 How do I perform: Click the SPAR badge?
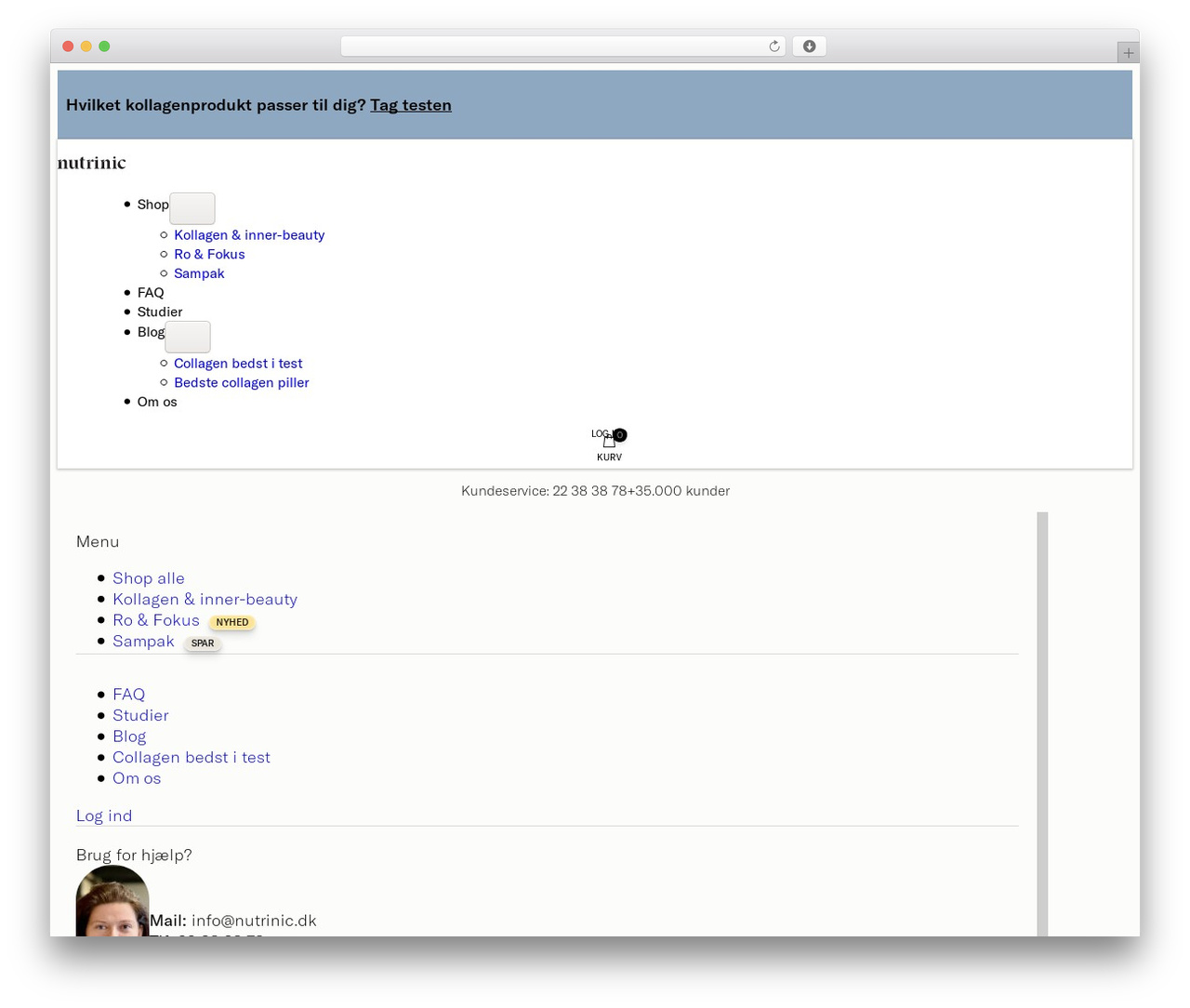coord(203,643)
